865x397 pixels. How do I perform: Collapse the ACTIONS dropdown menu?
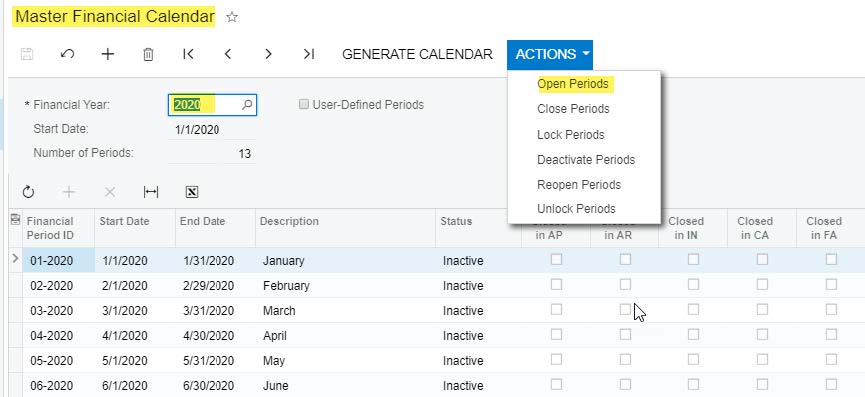click(x=550, y=55)
